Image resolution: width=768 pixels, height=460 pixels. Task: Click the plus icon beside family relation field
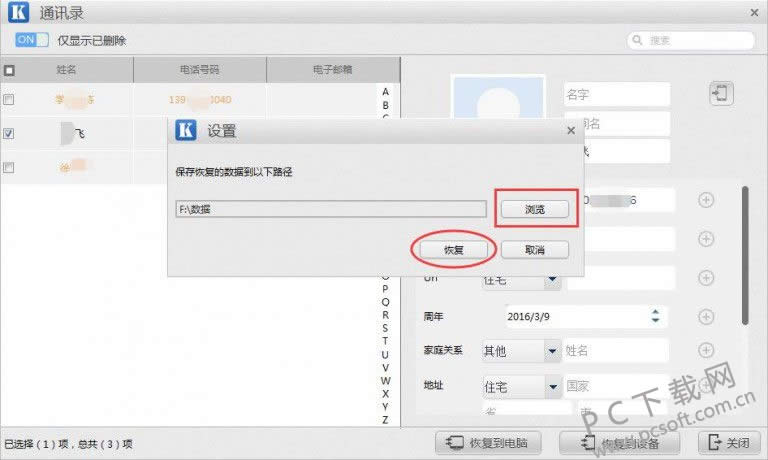[706, 351]
